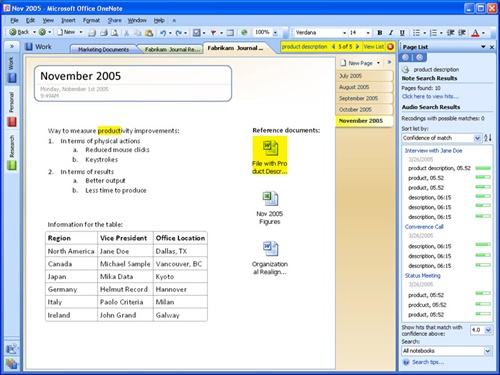Screen dimensions: 500x375
Task: Click the Print icon in toolbar
Action: (104, 33)
